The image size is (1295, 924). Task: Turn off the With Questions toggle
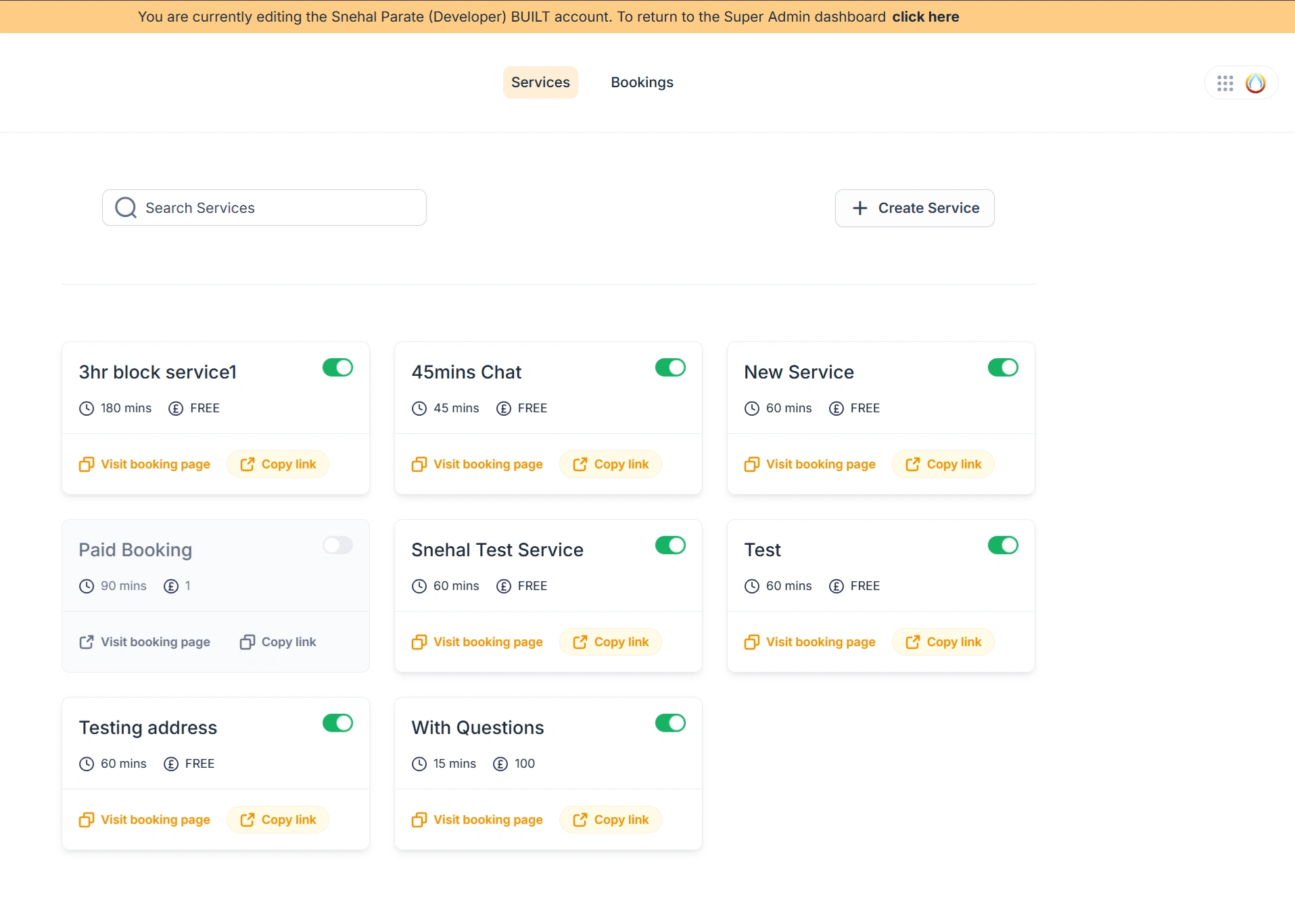tap(670, 723)
